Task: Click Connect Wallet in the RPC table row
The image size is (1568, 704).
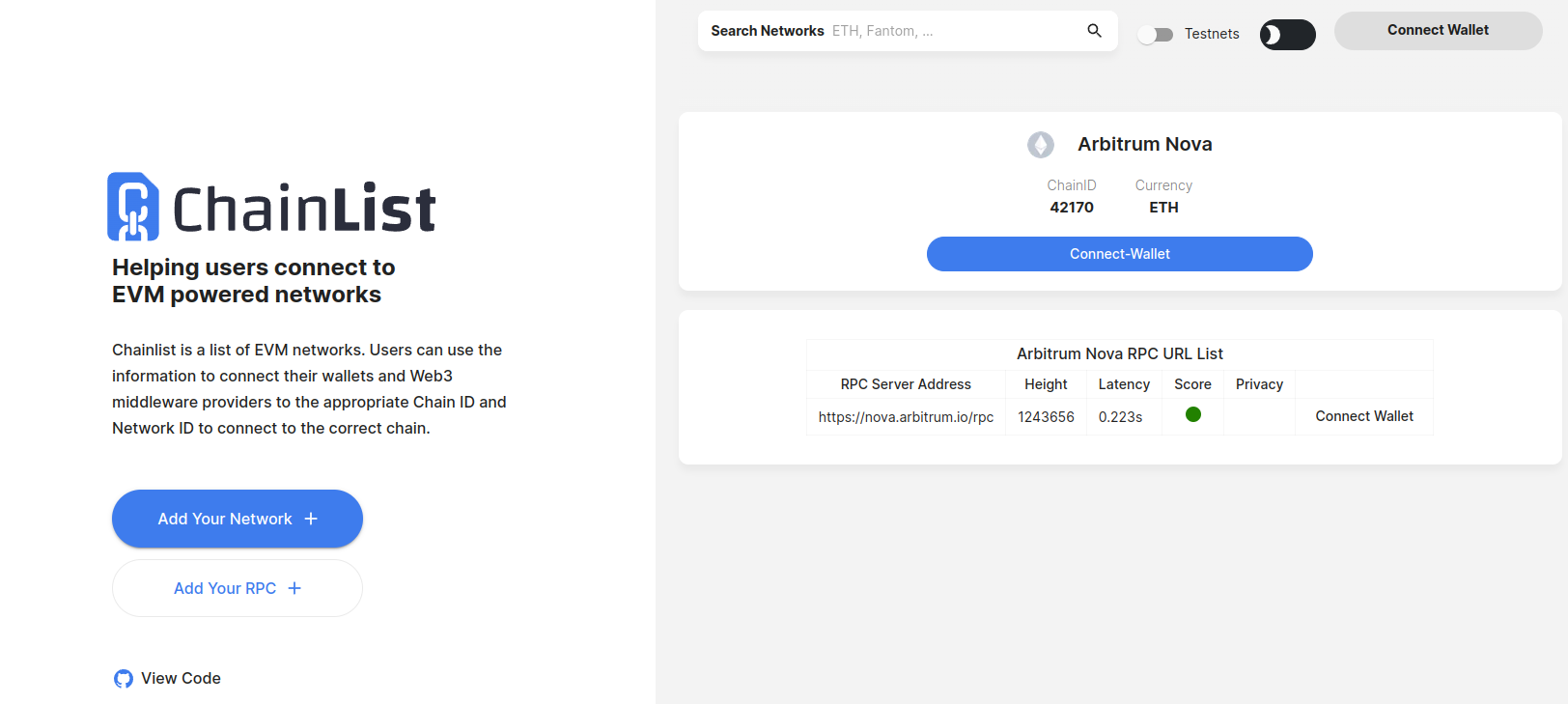Action: (x=1364, y=416)
